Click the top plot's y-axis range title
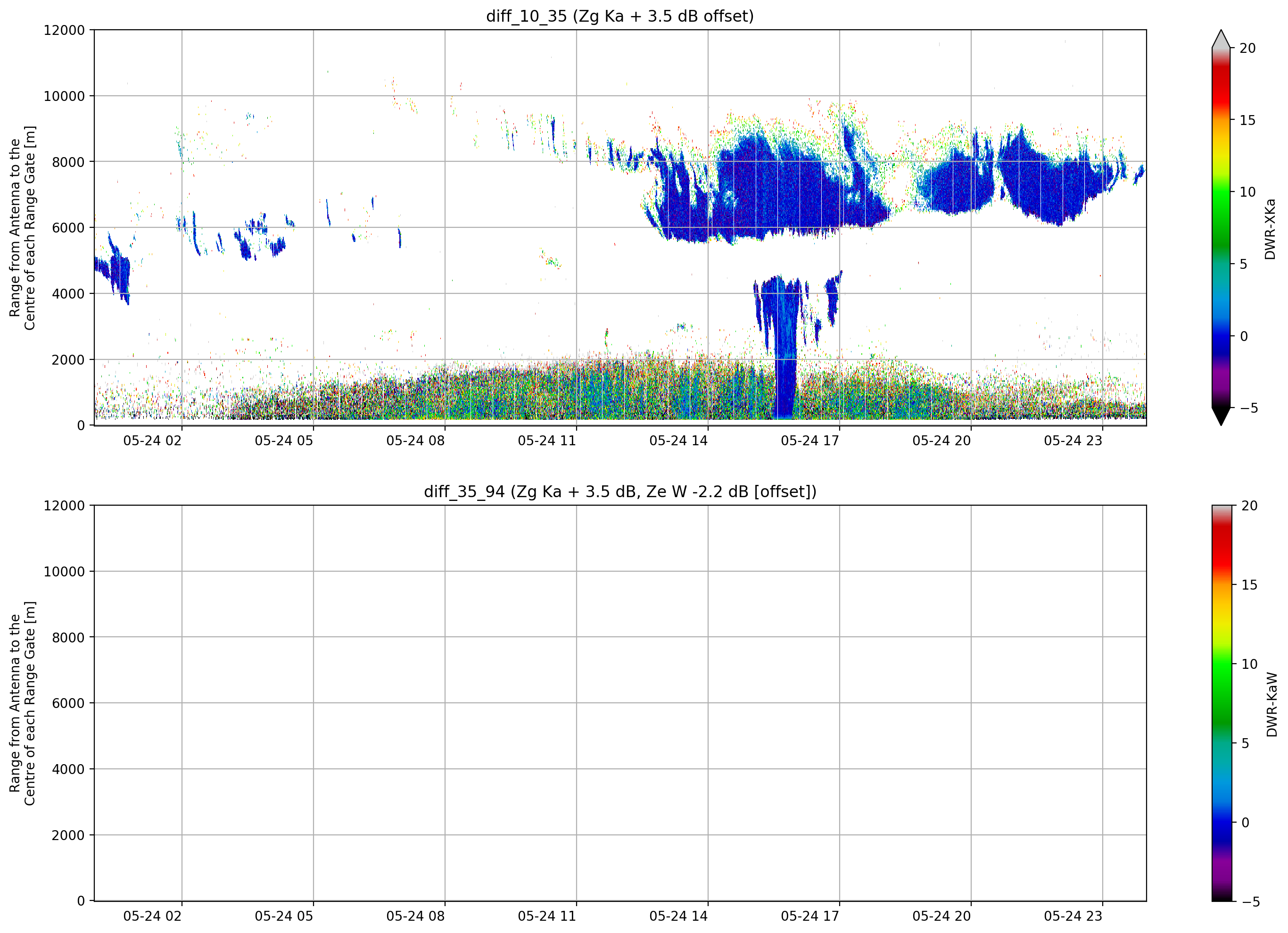Image resolution: width=1288 pixels, height=933 pixels. 22,228
